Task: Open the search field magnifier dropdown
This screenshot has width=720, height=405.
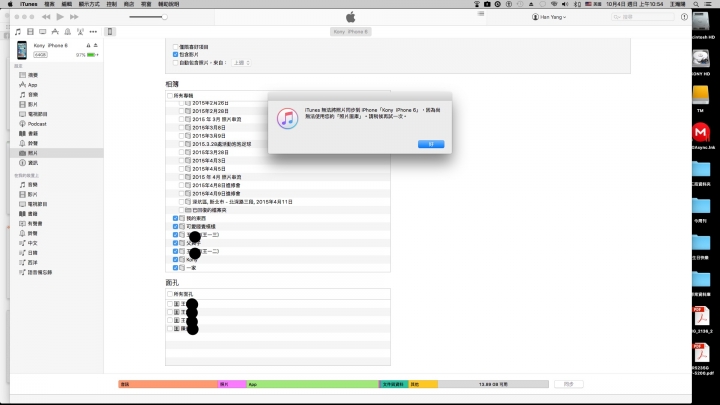Action: click(x=617, y=17)
